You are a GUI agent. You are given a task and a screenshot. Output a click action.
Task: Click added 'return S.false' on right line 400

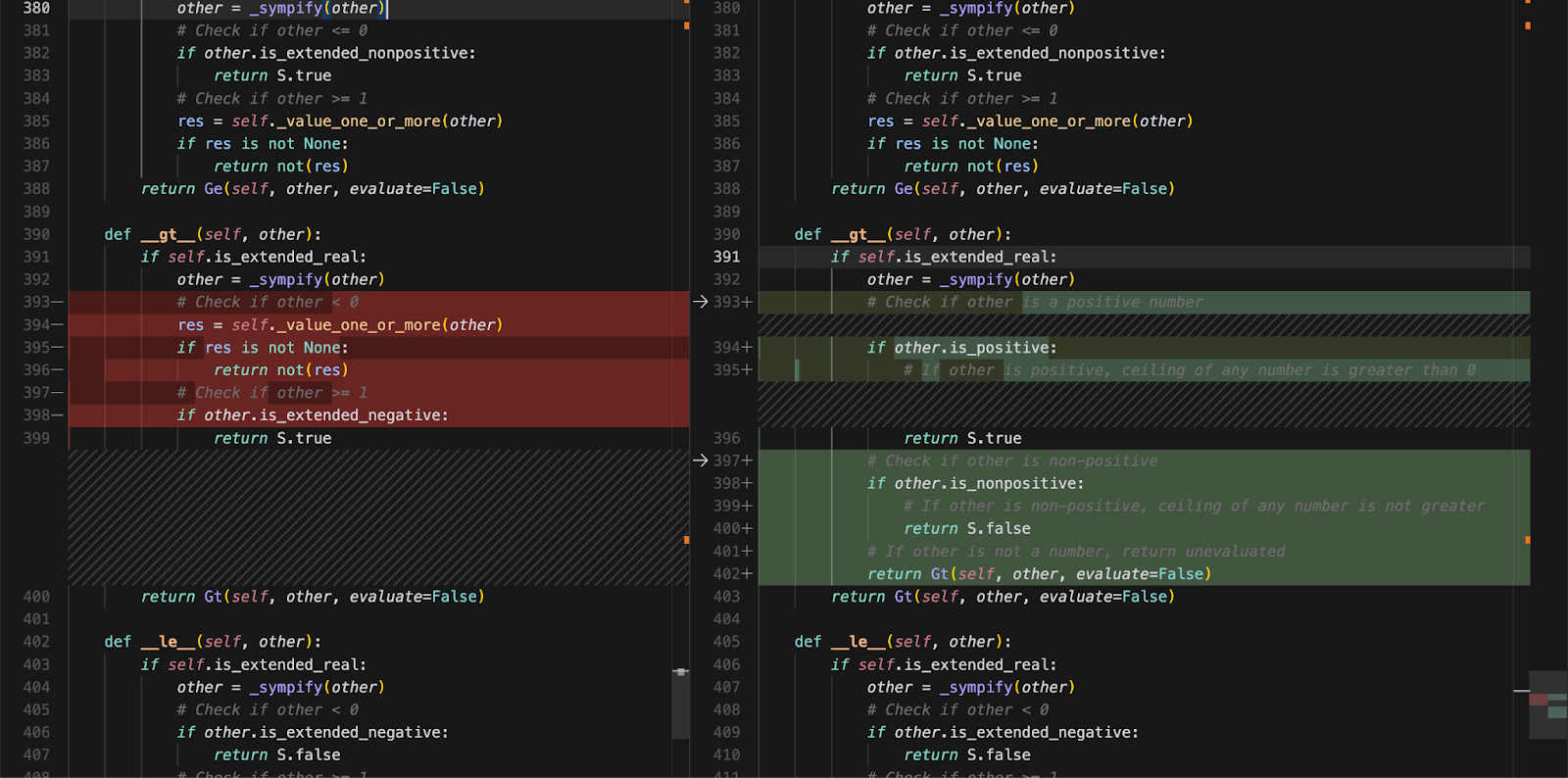[967, 528]
